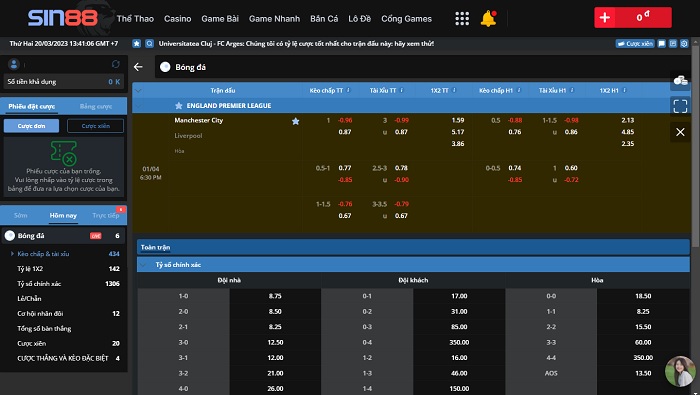
Task: Click the red plus deposit button
Action: coord(605,17)
